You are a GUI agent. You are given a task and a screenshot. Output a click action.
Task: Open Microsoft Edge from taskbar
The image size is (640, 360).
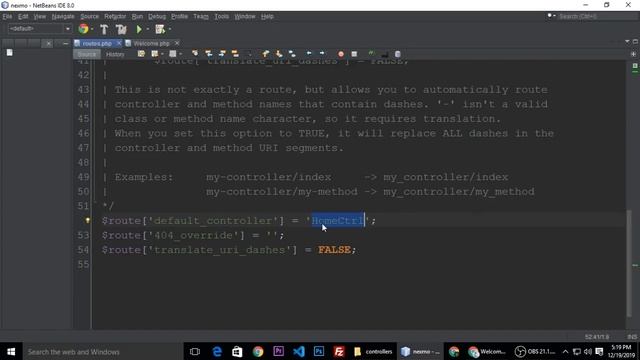pyautogui.click(x=217, y=351)
